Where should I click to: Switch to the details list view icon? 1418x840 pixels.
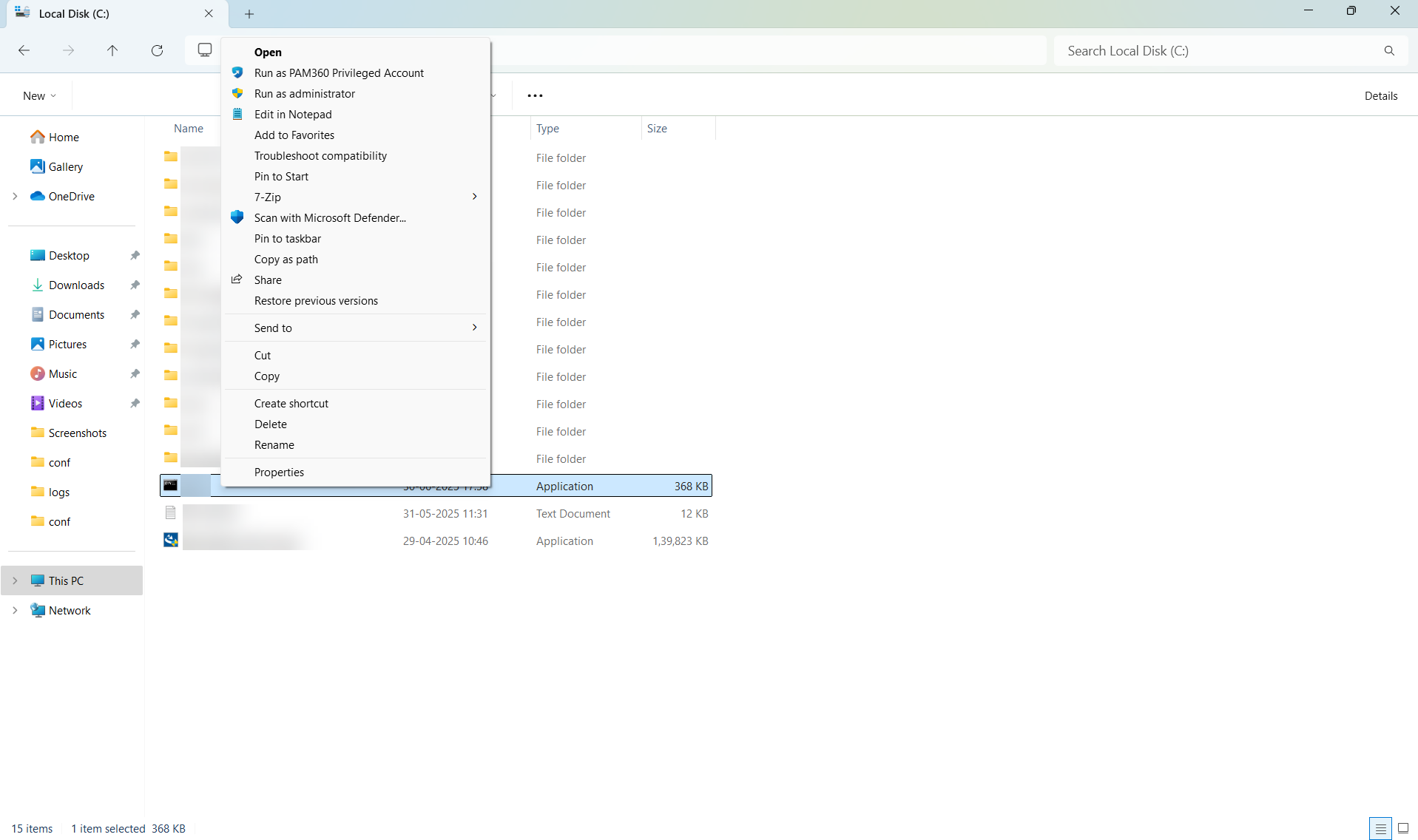click(1380, 828)
